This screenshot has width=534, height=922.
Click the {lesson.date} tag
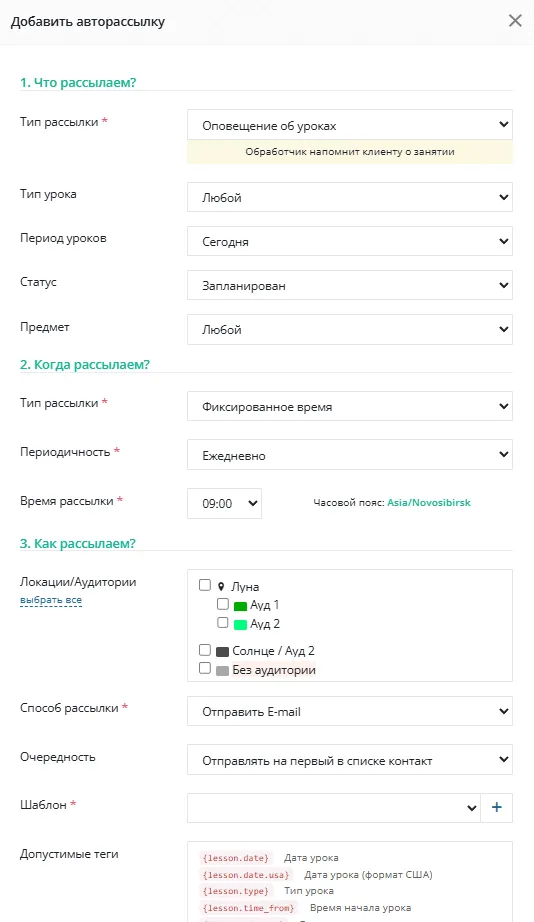point(235,858)
